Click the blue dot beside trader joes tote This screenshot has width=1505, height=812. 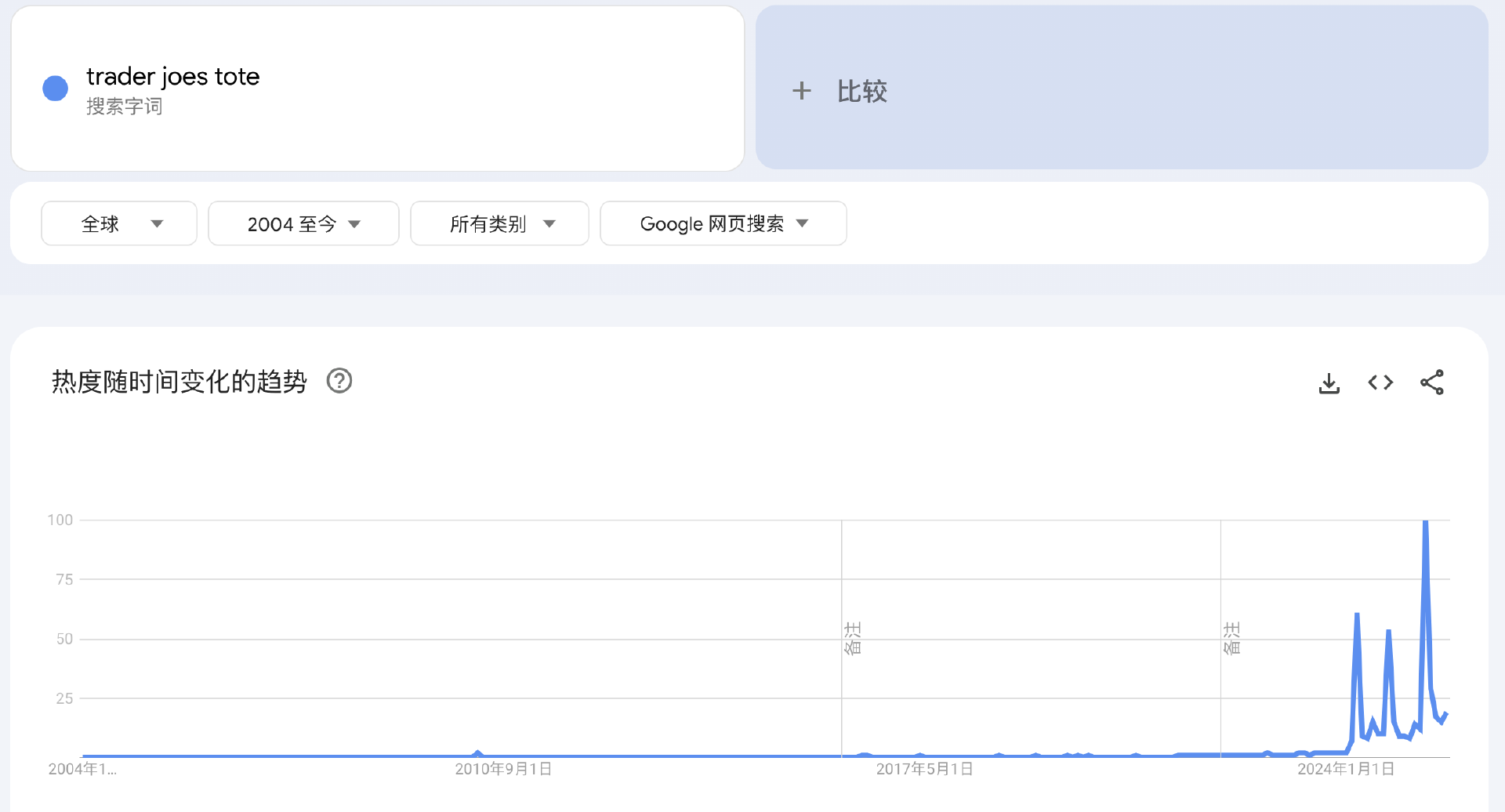pos(55,89)
